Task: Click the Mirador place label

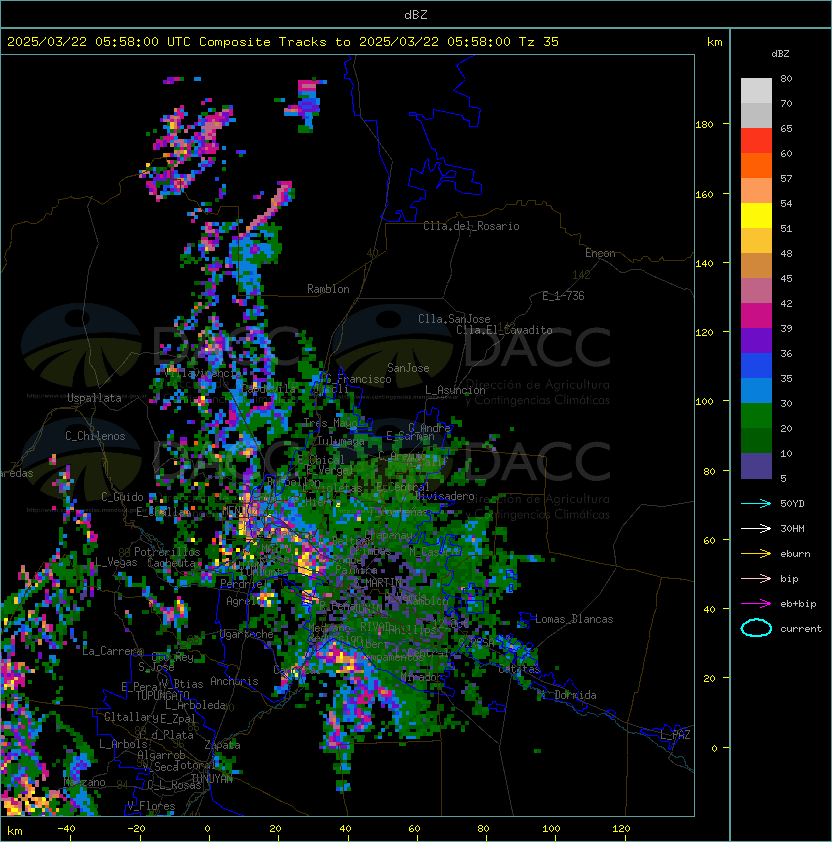Action: click(421, 677)
